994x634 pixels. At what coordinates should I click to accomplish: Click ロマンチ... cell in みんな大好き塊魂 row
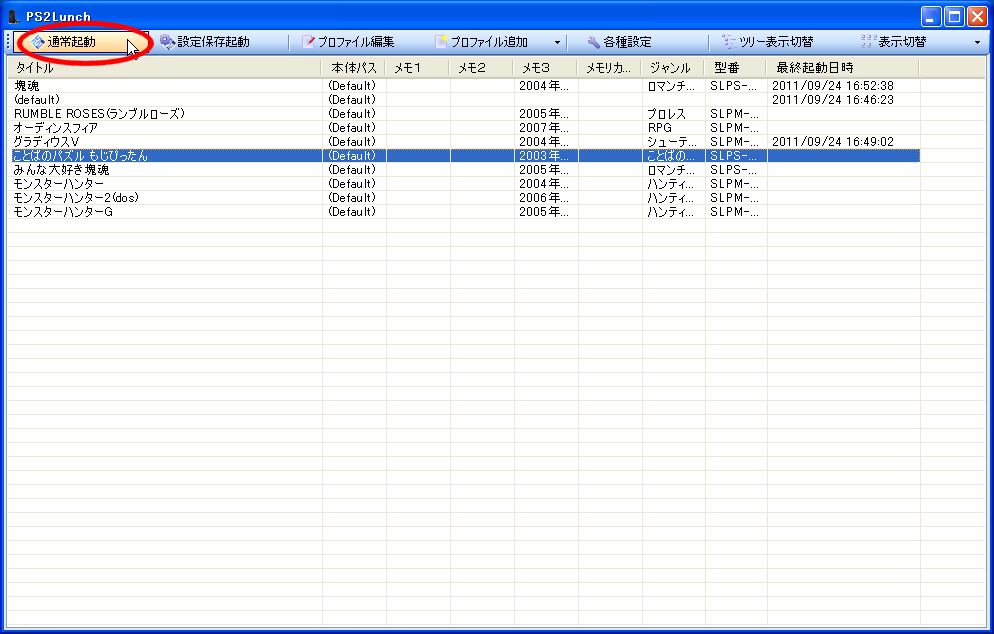[x=671, y=170]
